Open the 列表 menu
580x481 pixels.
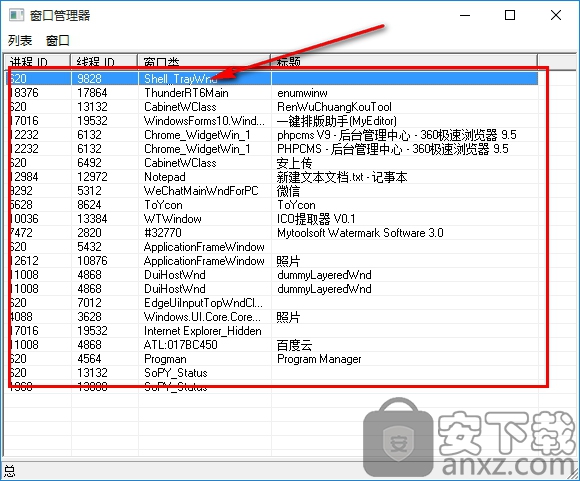pyautogui.click(x=20, y=40)
